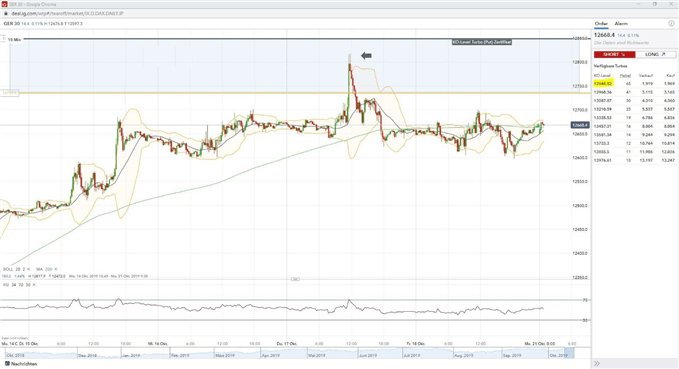The image size is (679, 369).
Task: Select the turbo row with Hebel 19
Action: pos(634,118)
